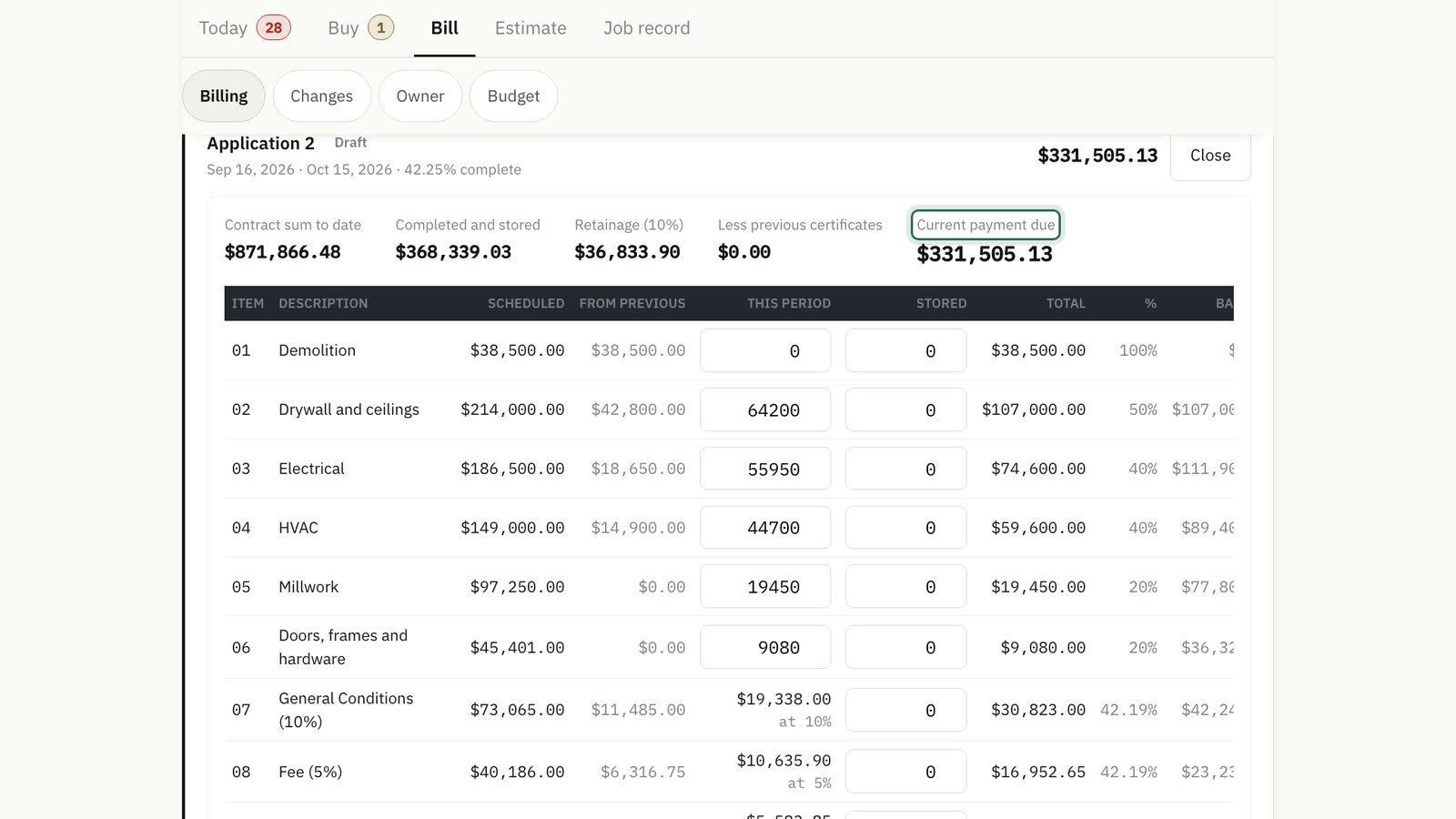
Task: Open the Budget section
Action: [513, 96]
